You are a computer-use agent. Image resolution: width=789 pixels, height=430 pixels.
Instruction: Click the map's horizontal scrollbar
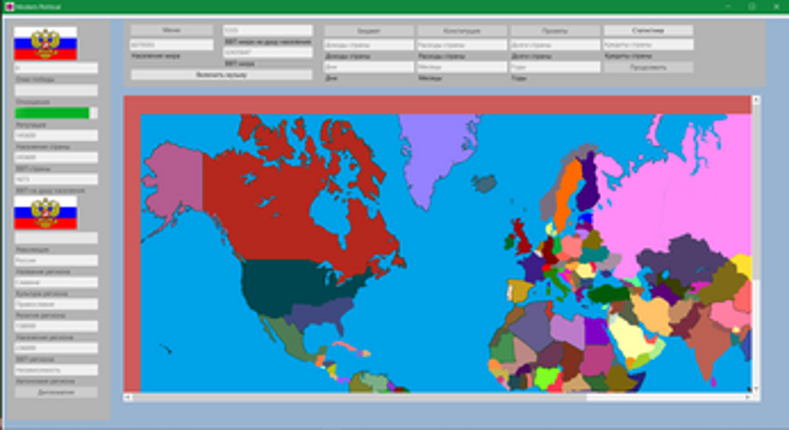(x=440, y=397)
